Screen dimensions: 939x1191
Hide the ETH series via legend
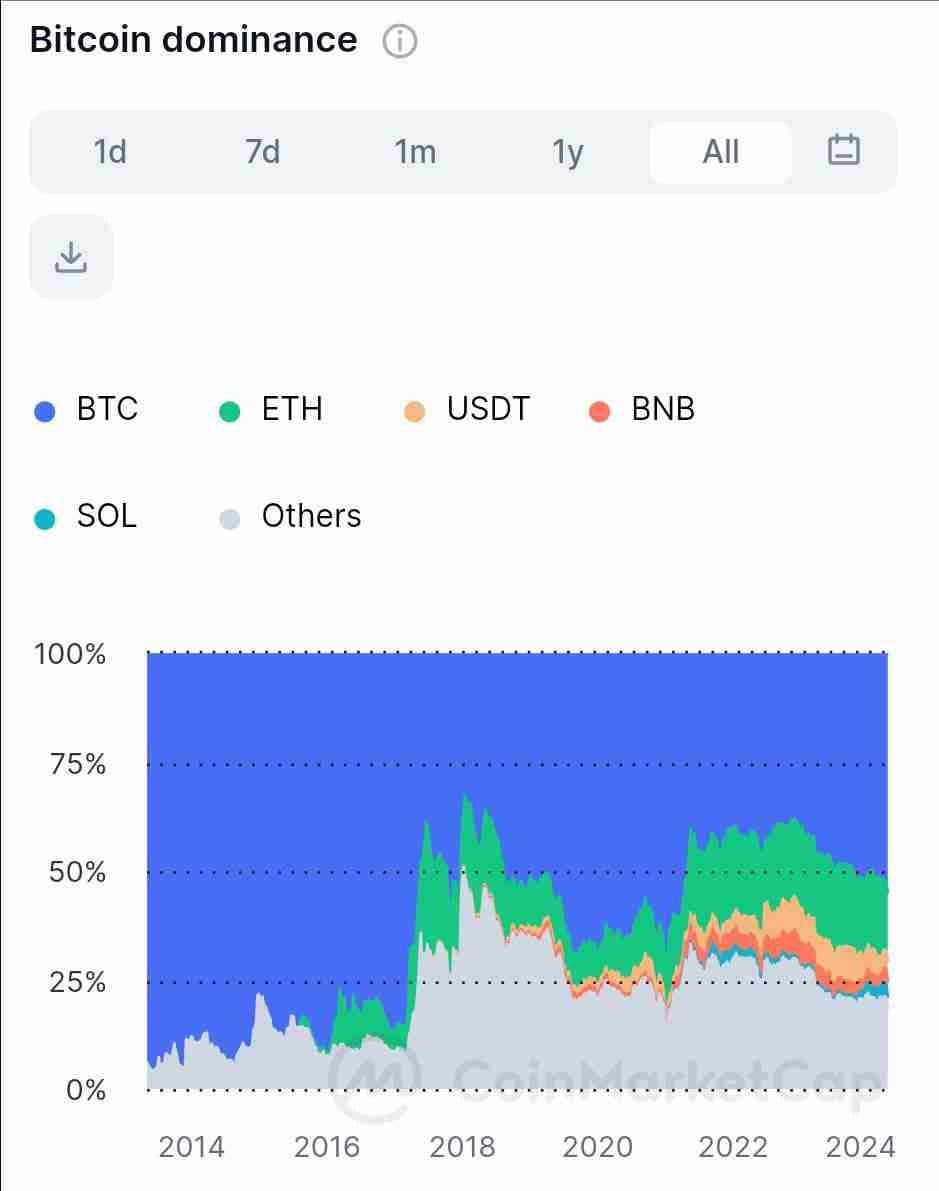[x=292, y=409]
